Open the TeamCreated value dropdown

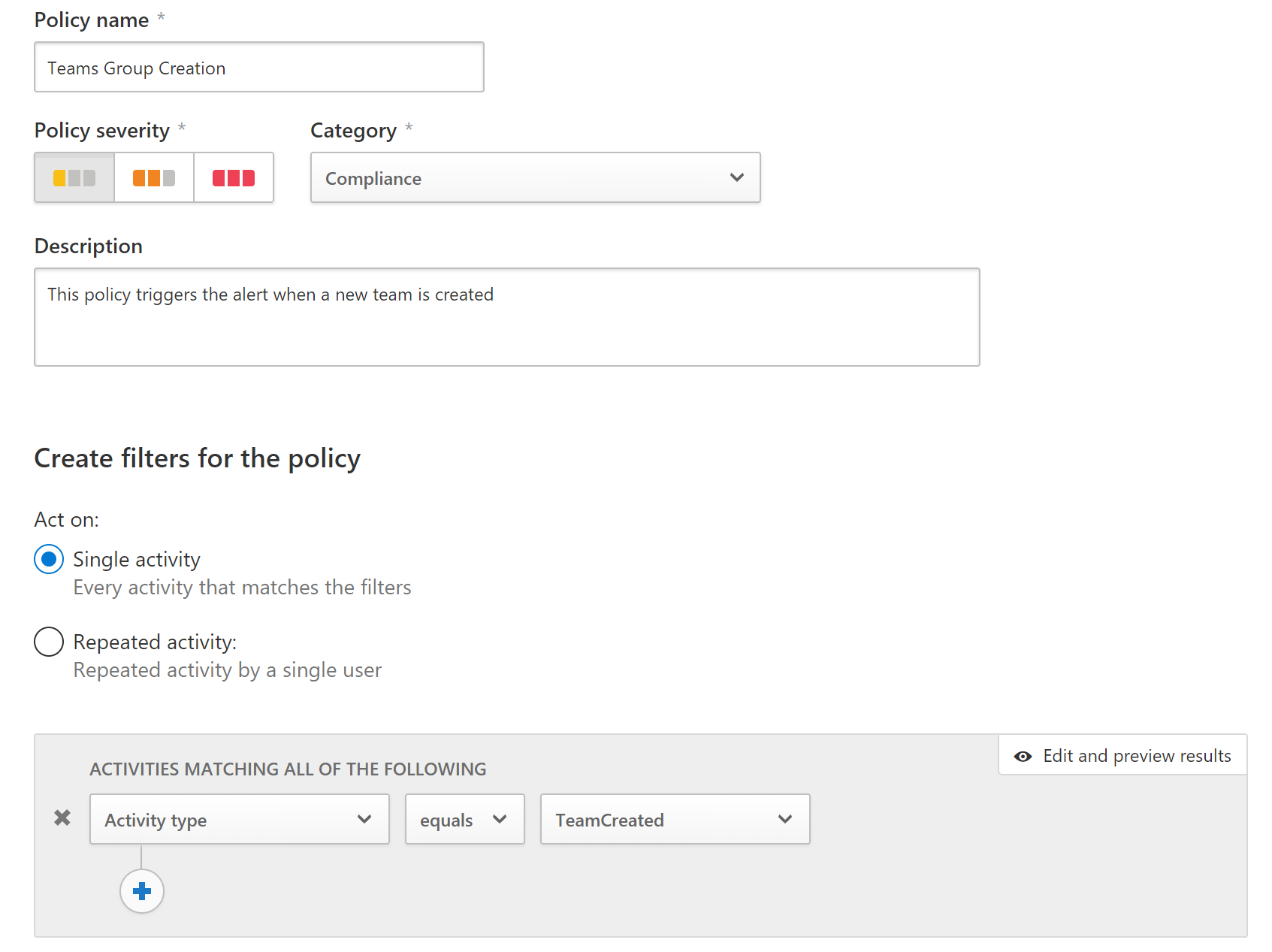(x=675, y=820)
